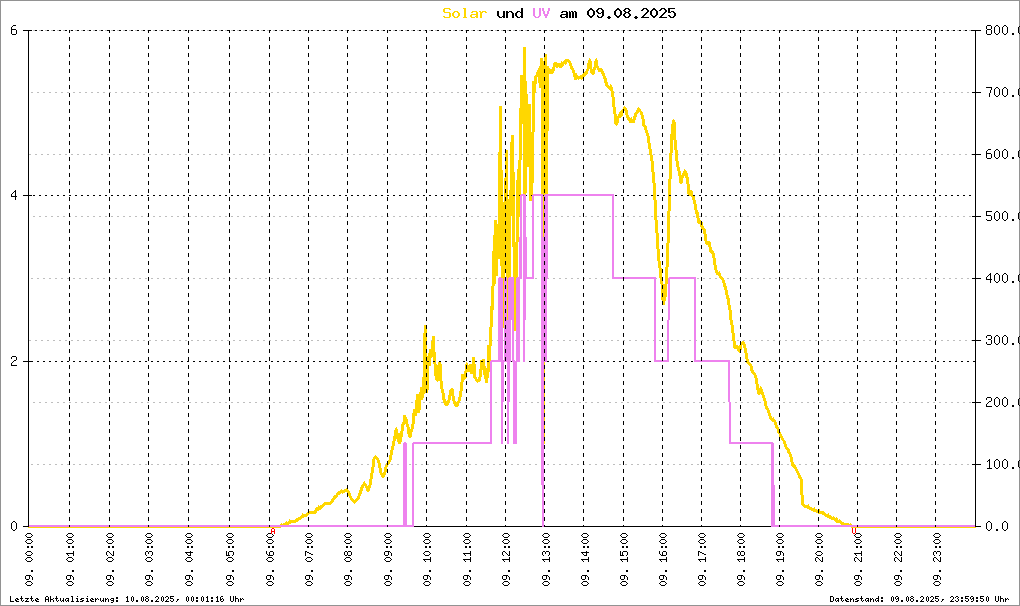Click the time label 09. 00:00
The width and height of the screenshot is (1020, 606).
click(x=29, y=559)
